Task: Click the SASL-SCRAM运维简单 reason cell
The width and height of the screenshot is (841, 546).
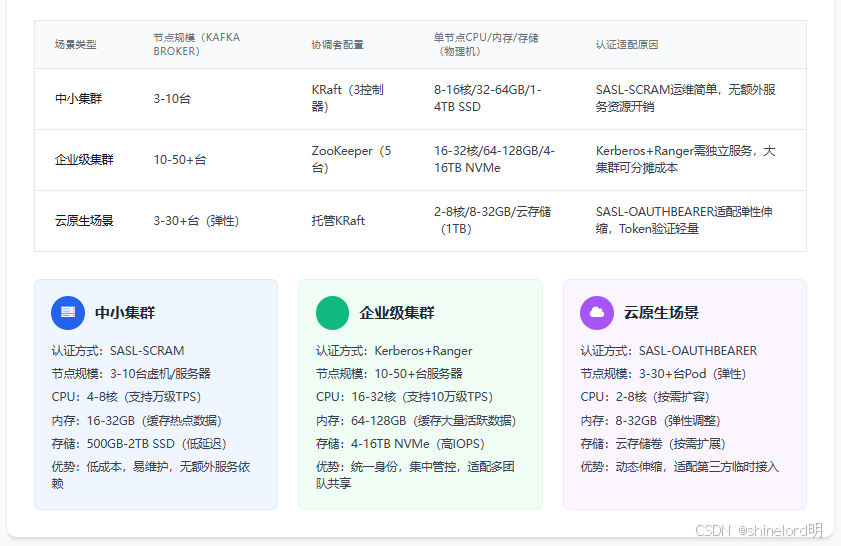Action: (x=685, y=98)
